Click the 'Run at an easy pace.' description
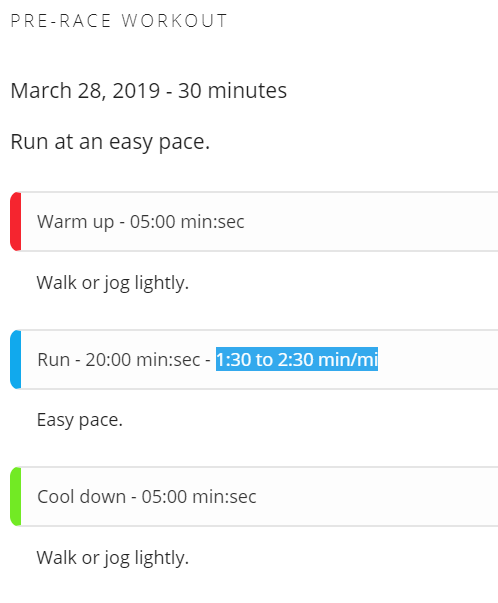 tap(110, 142)
